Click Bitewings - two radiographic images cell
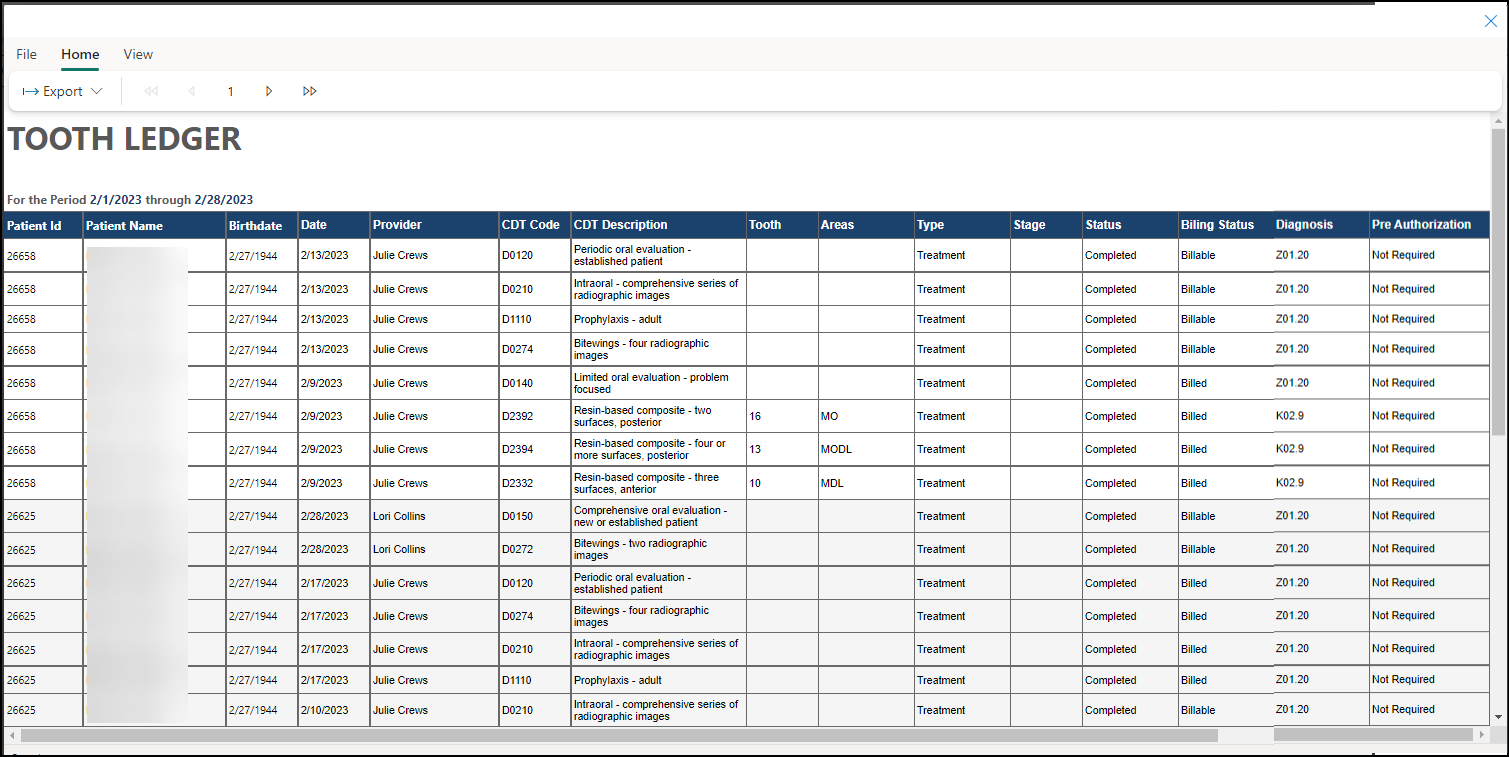 coord(659,549)
